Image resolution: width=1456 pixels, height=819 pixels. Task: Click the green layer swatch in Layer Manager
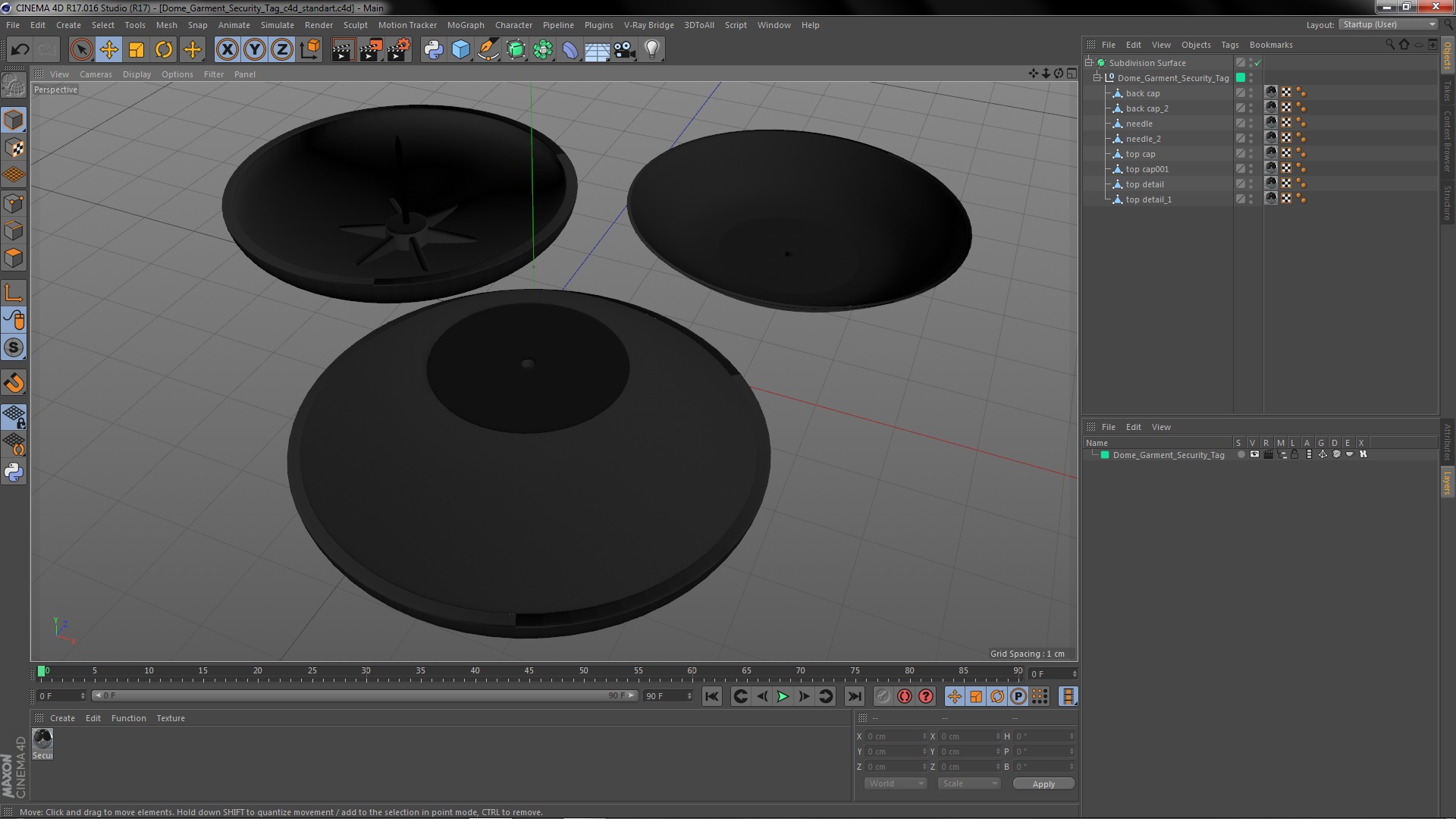click(1105, 455)
